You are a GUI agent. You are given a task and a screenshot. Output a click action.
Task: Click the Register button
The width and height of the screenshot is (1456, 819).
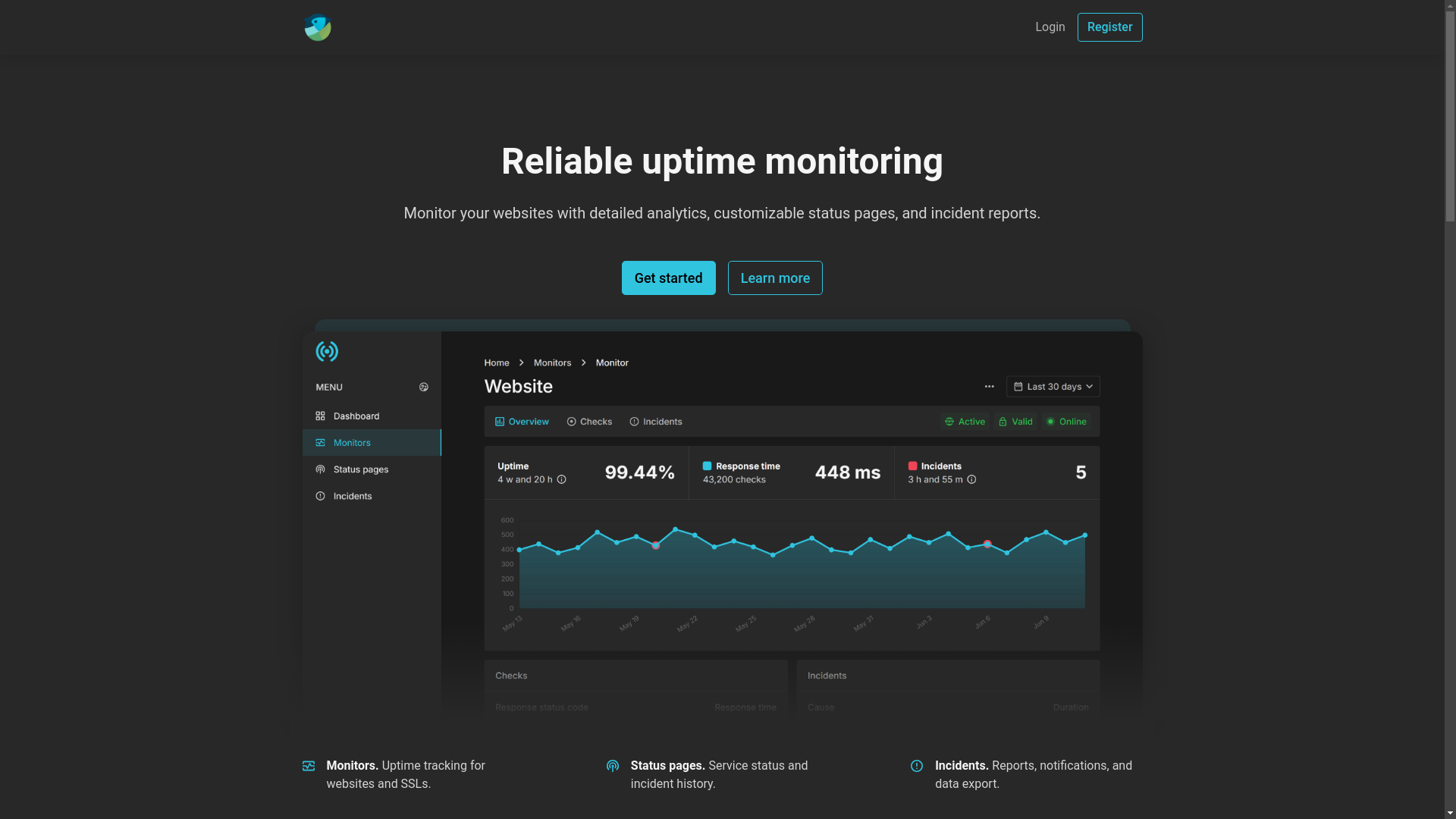pyautogui.click(x=1109, y=27)
